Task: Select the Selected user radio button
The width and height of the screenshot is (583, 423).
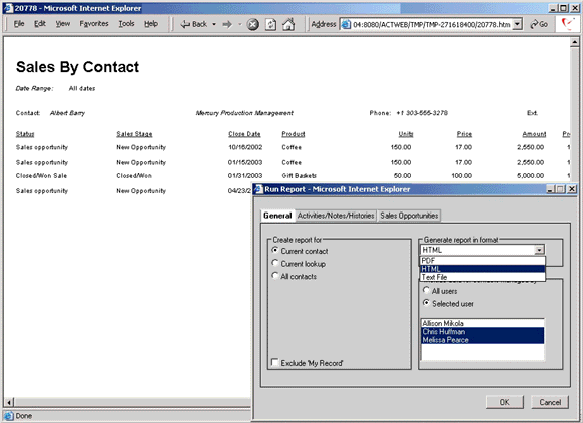Action: [x=426, y=303]
